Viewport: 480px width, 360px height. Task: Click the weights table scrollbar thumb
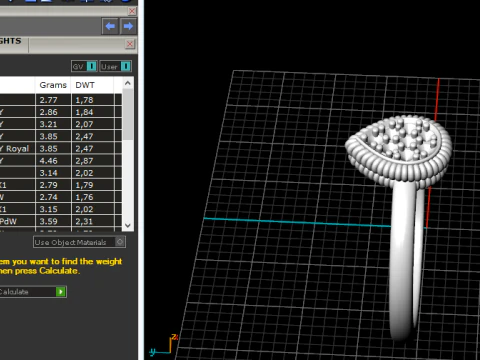pyautogui.click(x=128, y=114)
